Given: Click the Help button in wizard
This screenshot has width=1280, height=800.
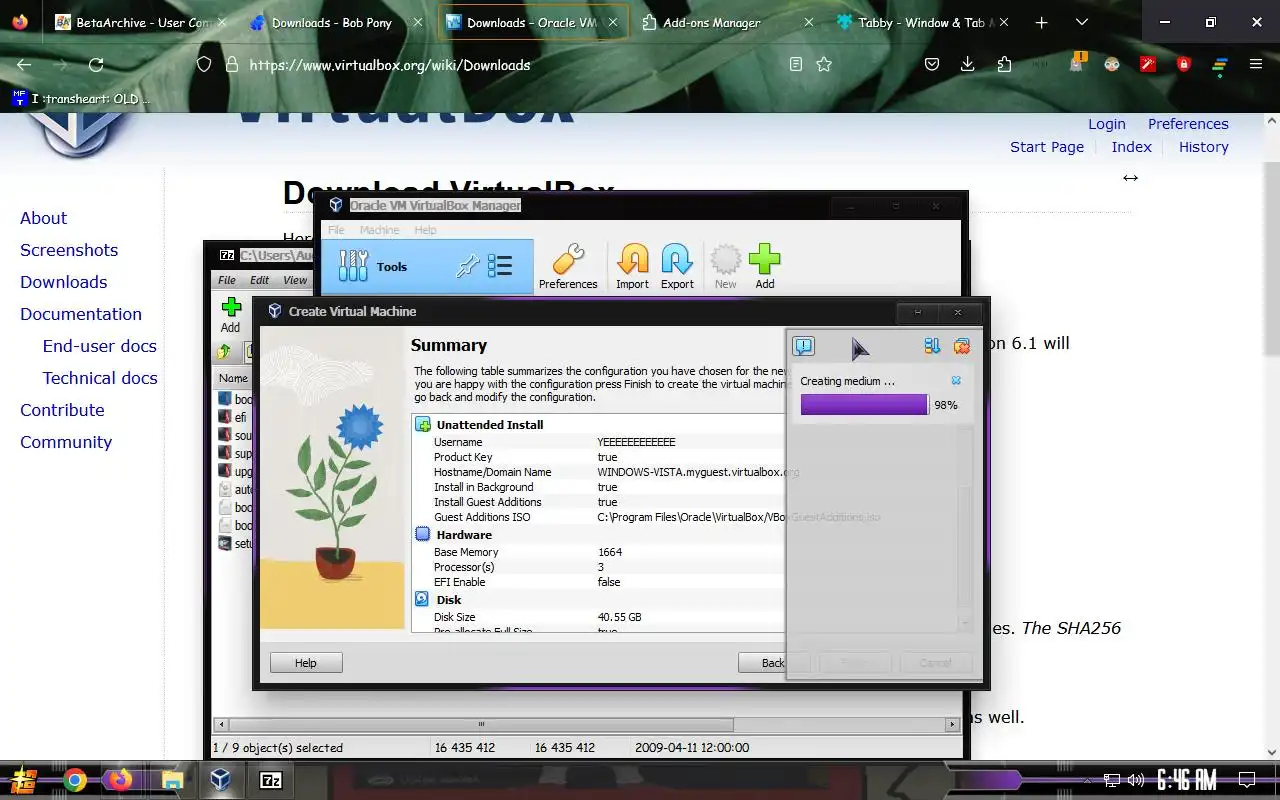Looking at the screenshot, I should [306, 663].
